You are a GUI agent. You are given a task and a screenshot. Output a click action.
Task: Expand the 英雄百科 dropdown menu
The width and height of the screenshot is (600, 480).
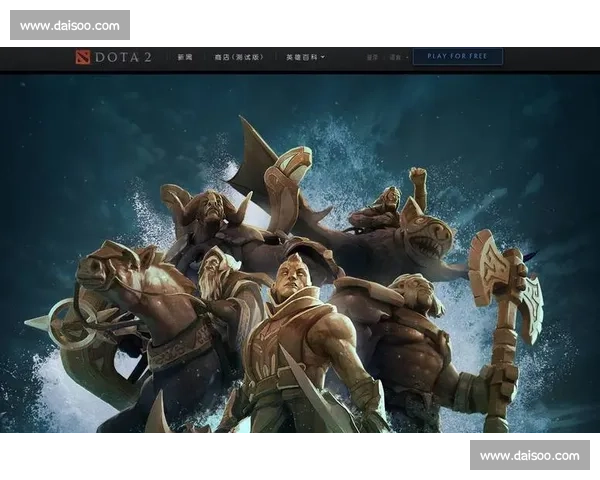click(x=304, y=57)
